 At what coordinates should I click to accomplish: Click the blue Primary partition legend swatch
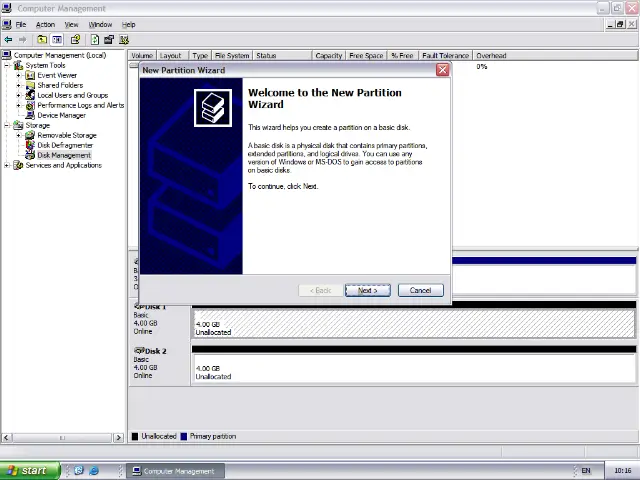click(183, 436)
